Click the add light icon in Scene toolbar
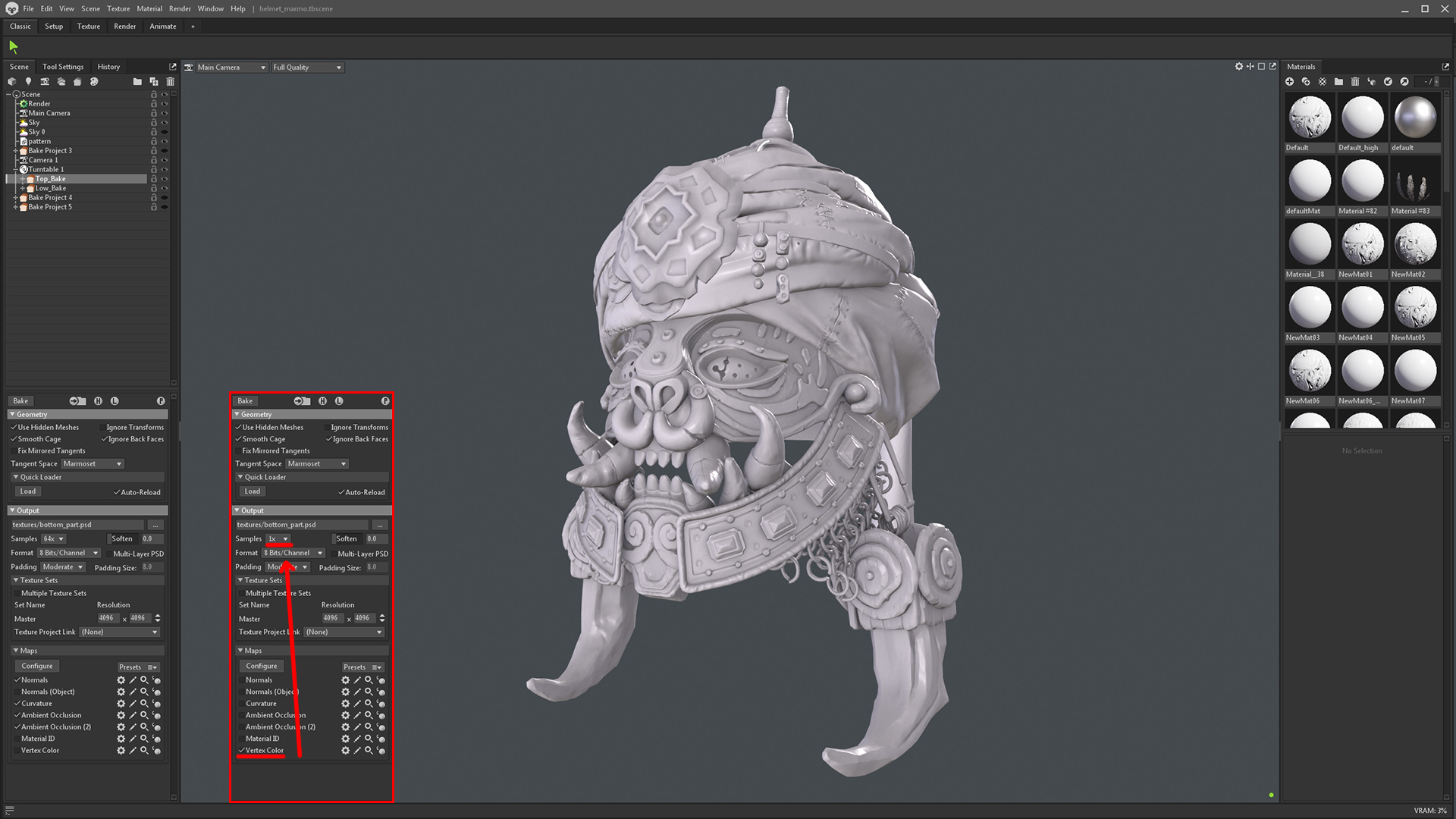This screenshot has width=1456, height=819. pyautogui.click(x=28, y=81)
